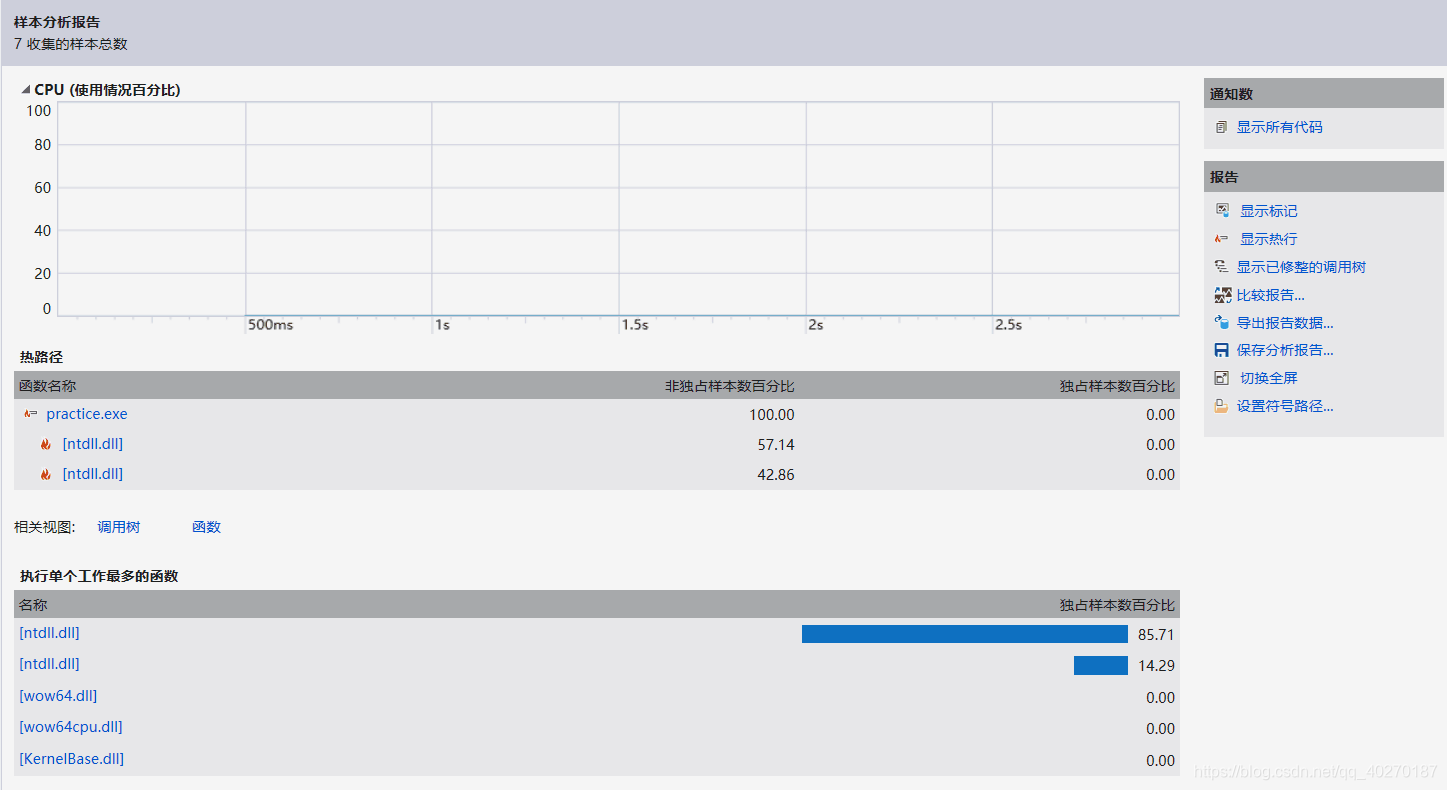Open the 保存分析报告... link
The image size is (1447, 790).
pos(1285,350)
